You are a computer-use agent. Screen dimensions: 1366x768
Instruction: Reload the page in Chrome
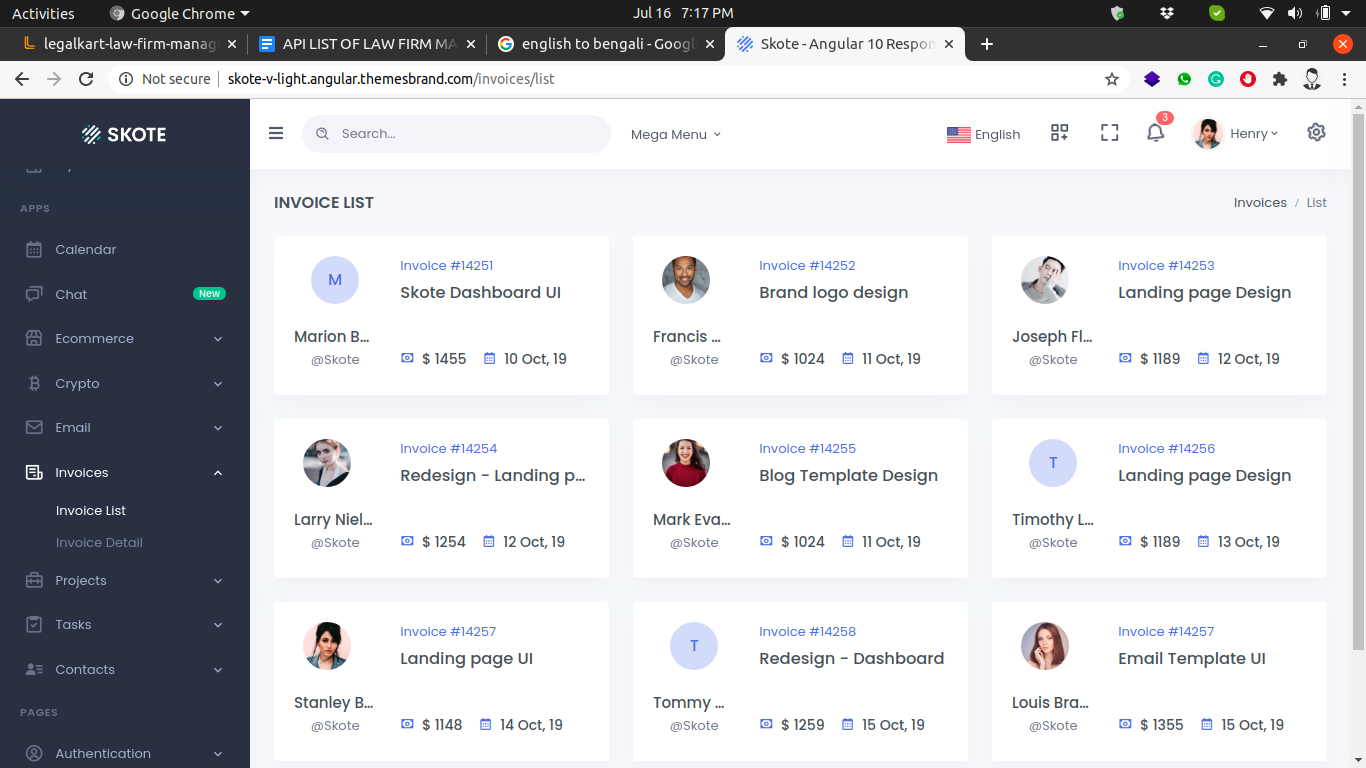pyautogui.click(x=86, y=79)
